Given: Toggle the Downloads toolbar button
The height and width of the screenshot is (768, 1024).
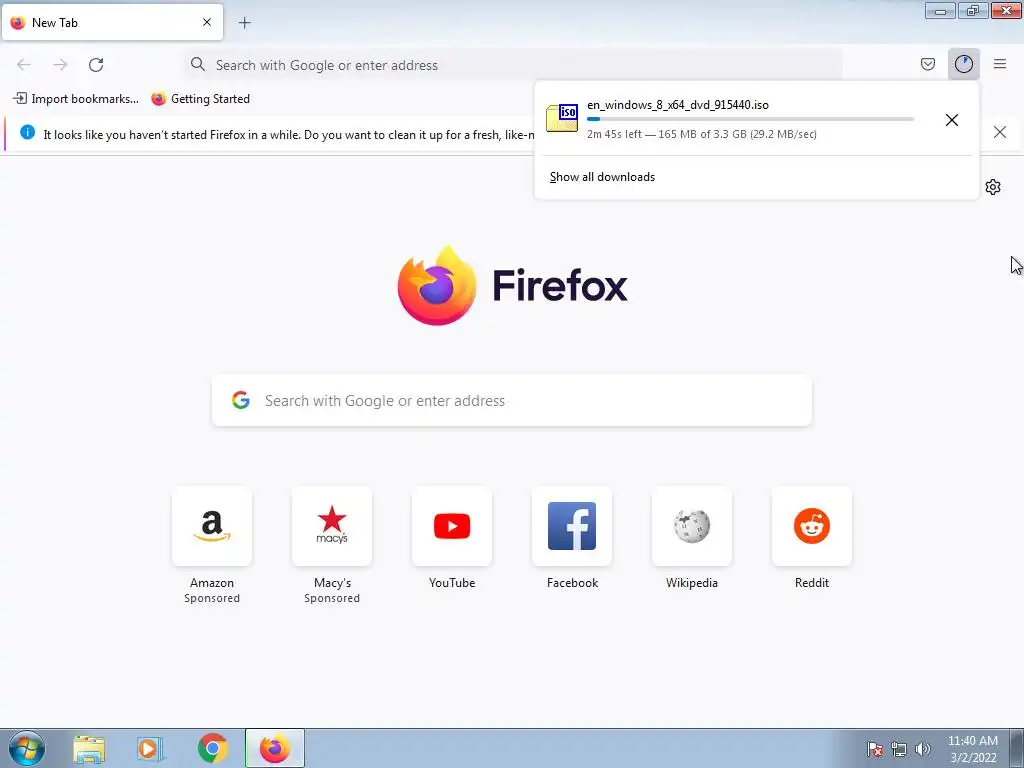Looking at the screenshot, I should 964,64.
